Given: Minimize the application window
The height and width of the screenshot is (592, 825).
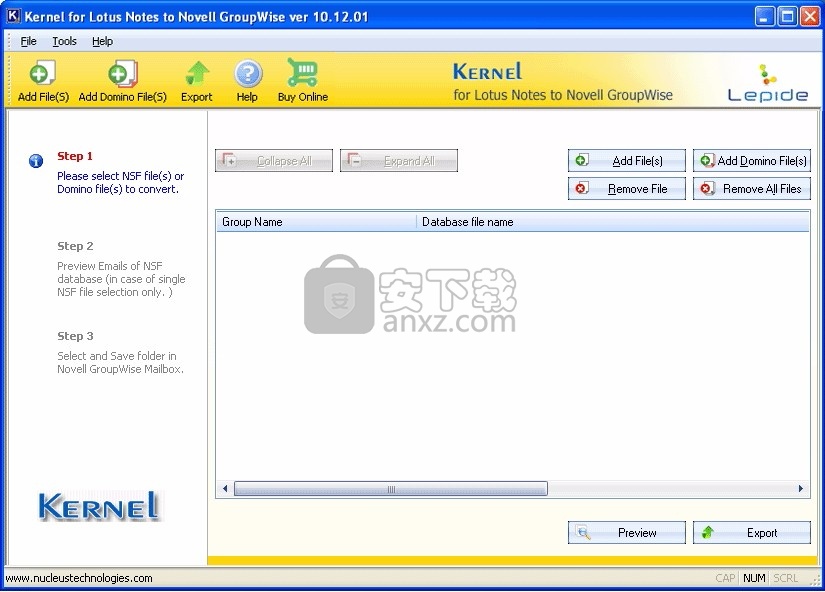Looking at the screenshot, I should [x=764, y=17].
